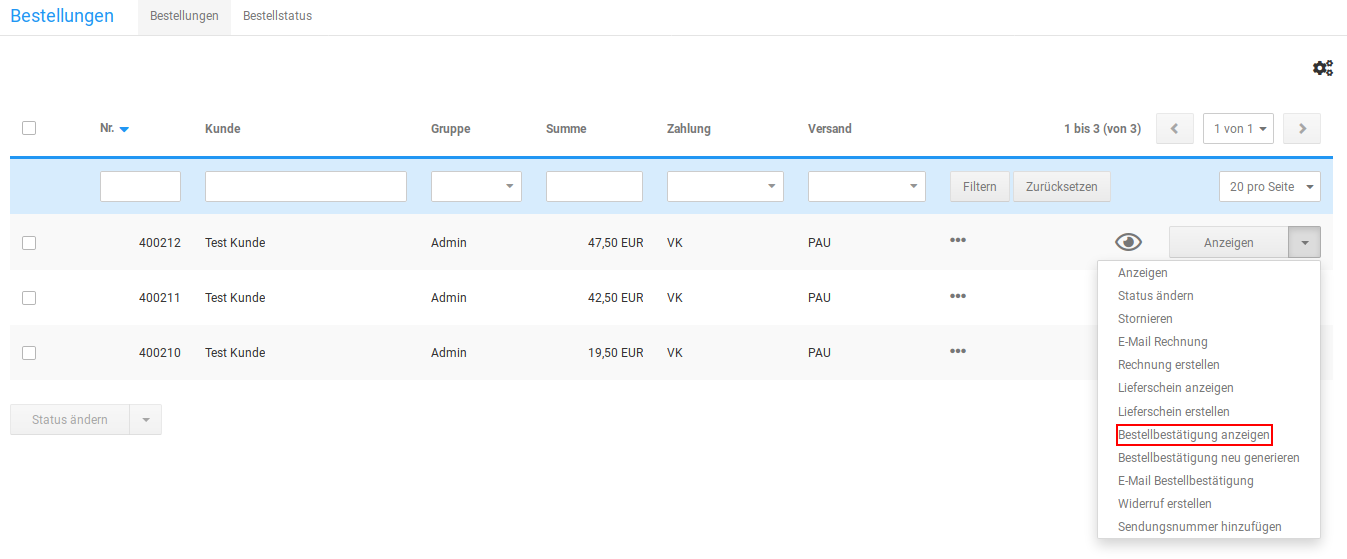Open three-dots menu for order 400210
This screenshot has height=559, width=1347.
pos(957,351)
